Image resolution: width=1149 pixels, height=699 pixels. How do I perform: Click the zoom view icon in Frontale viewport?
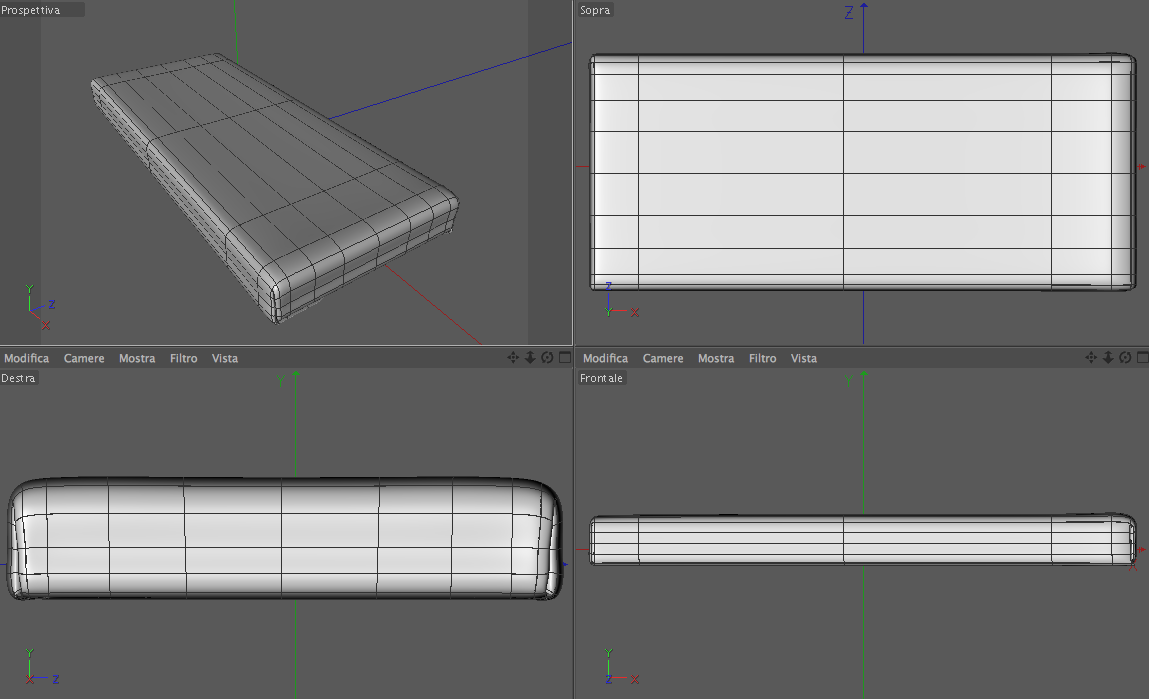[1108, 358]
